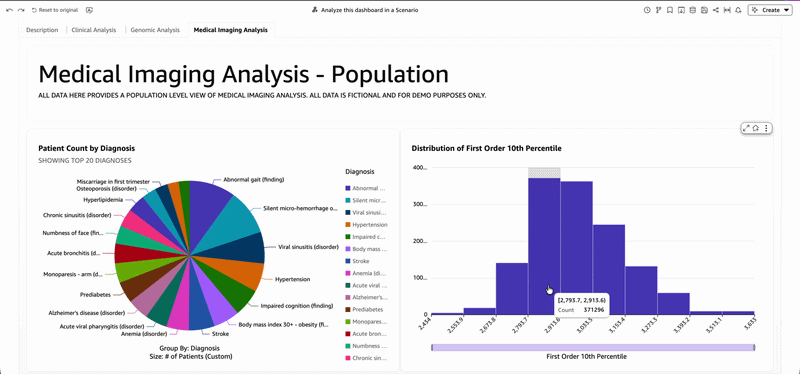Switch to the Clinical Analysis tab
Image resolution: width=800 pixels, height=374 pixels.
94,30
